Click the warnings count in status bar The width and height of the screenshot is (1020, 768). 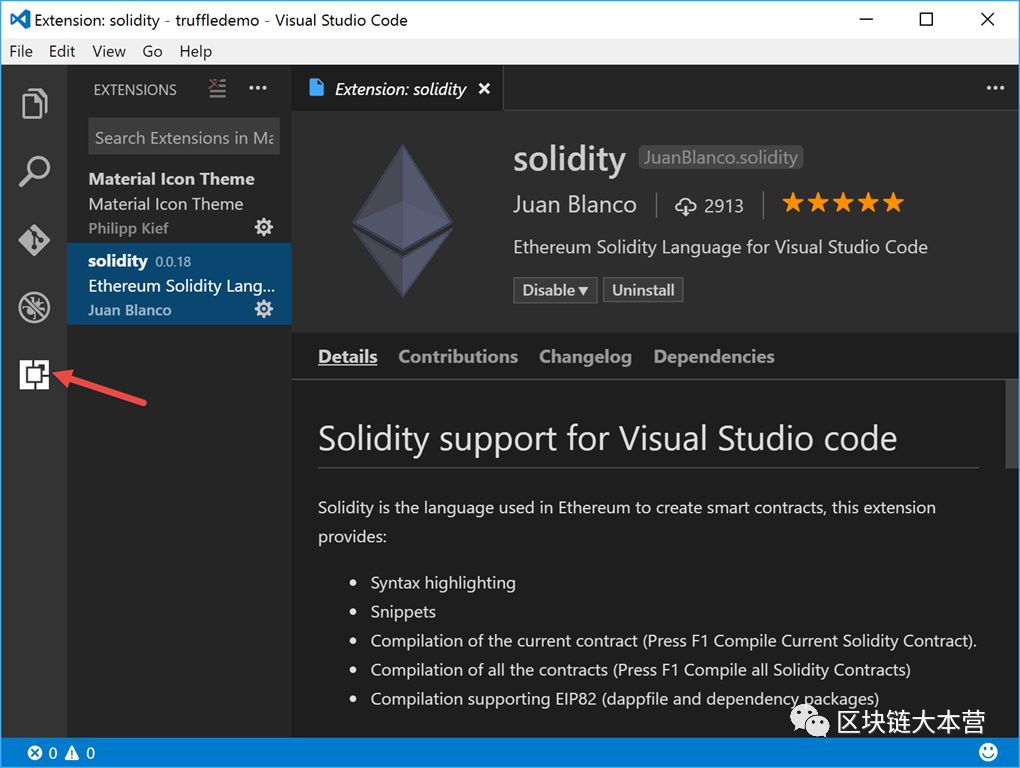click(x=80, y=753)
